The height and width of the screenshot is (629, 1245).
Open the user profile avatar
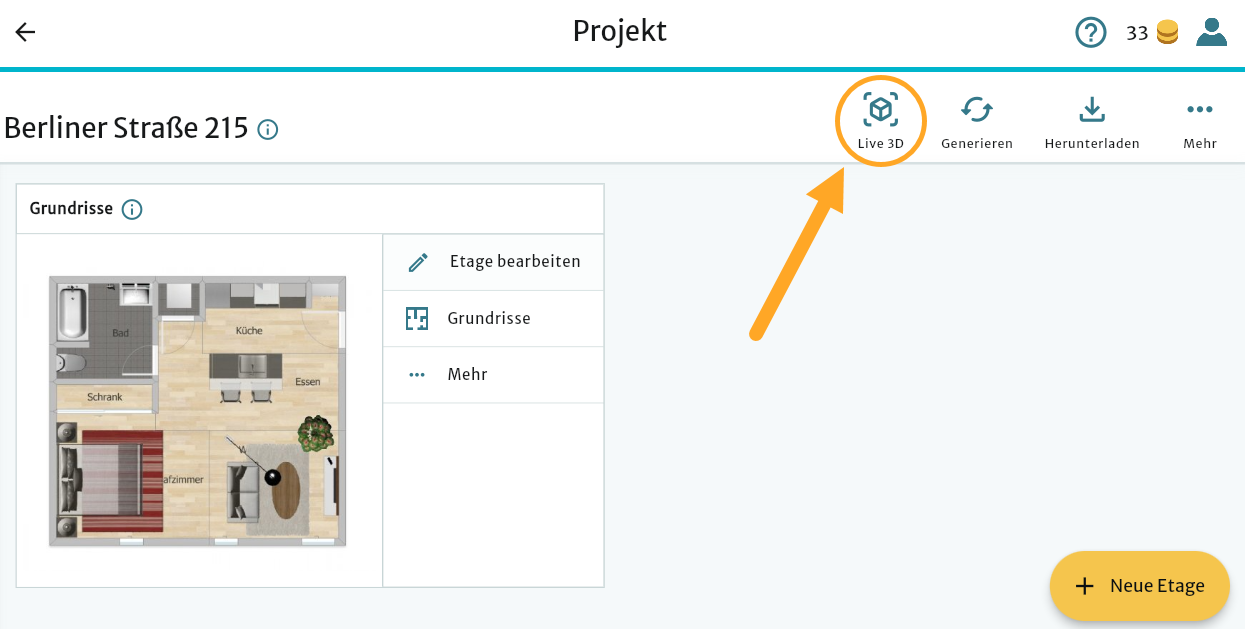click(1211, 31)
